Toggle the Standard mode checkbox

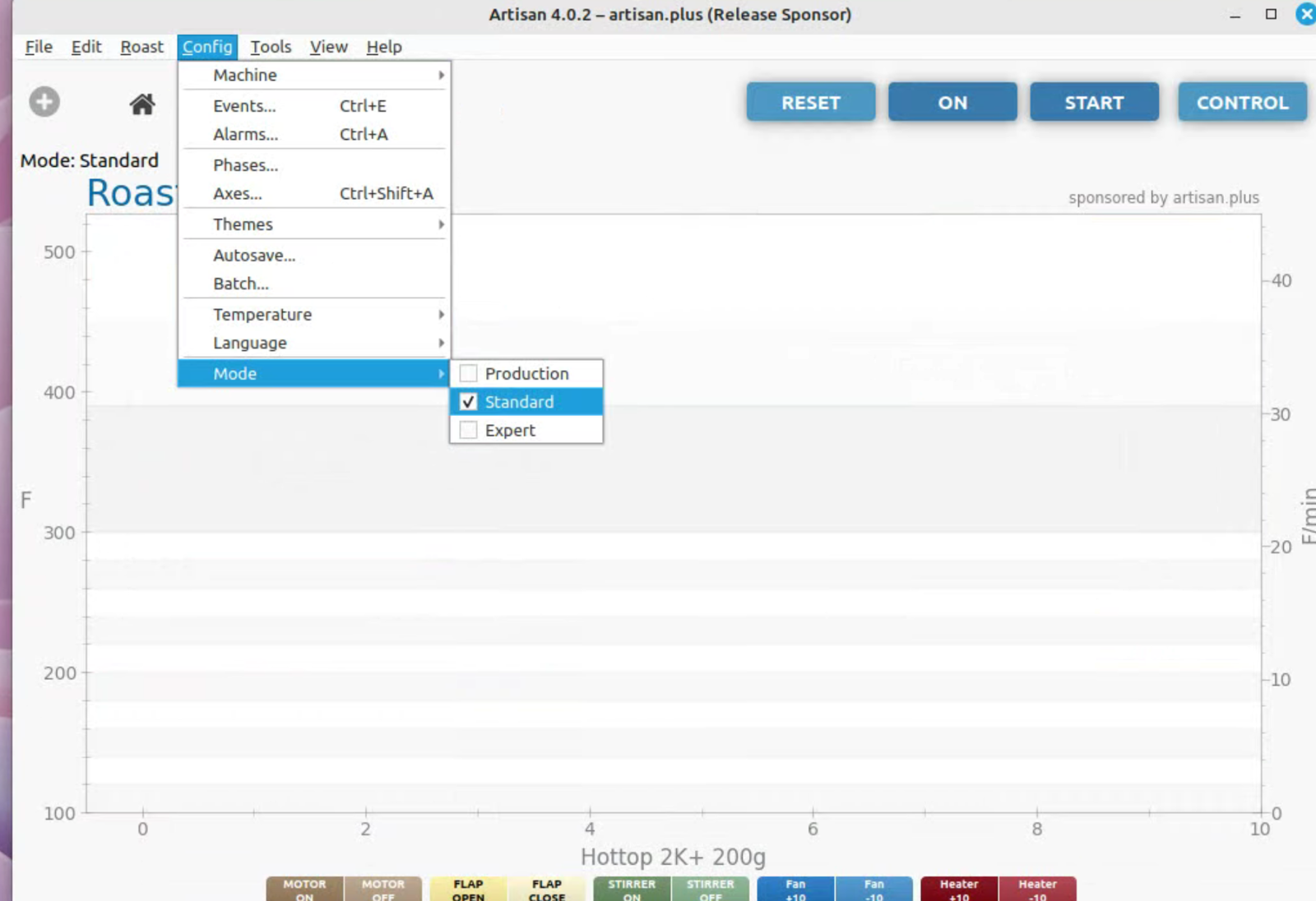[x=469, y=402]
